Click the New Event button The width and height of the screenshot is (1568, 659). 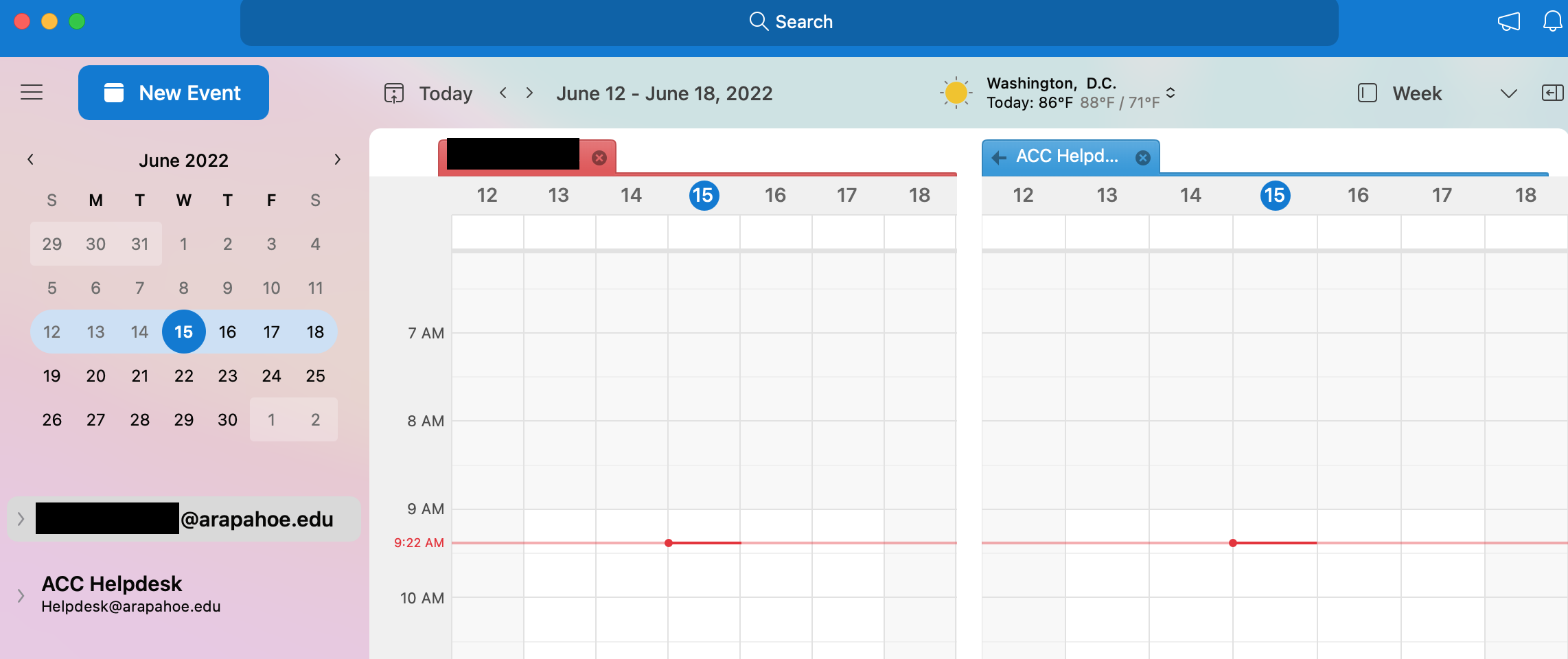(174, 93)
